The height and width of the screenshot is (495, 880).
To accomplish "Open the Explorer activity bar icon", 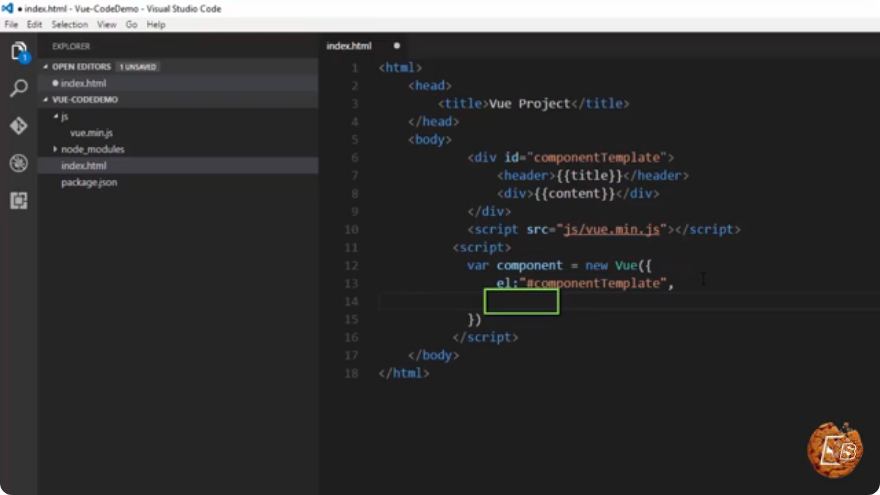I will click(19, 52).
